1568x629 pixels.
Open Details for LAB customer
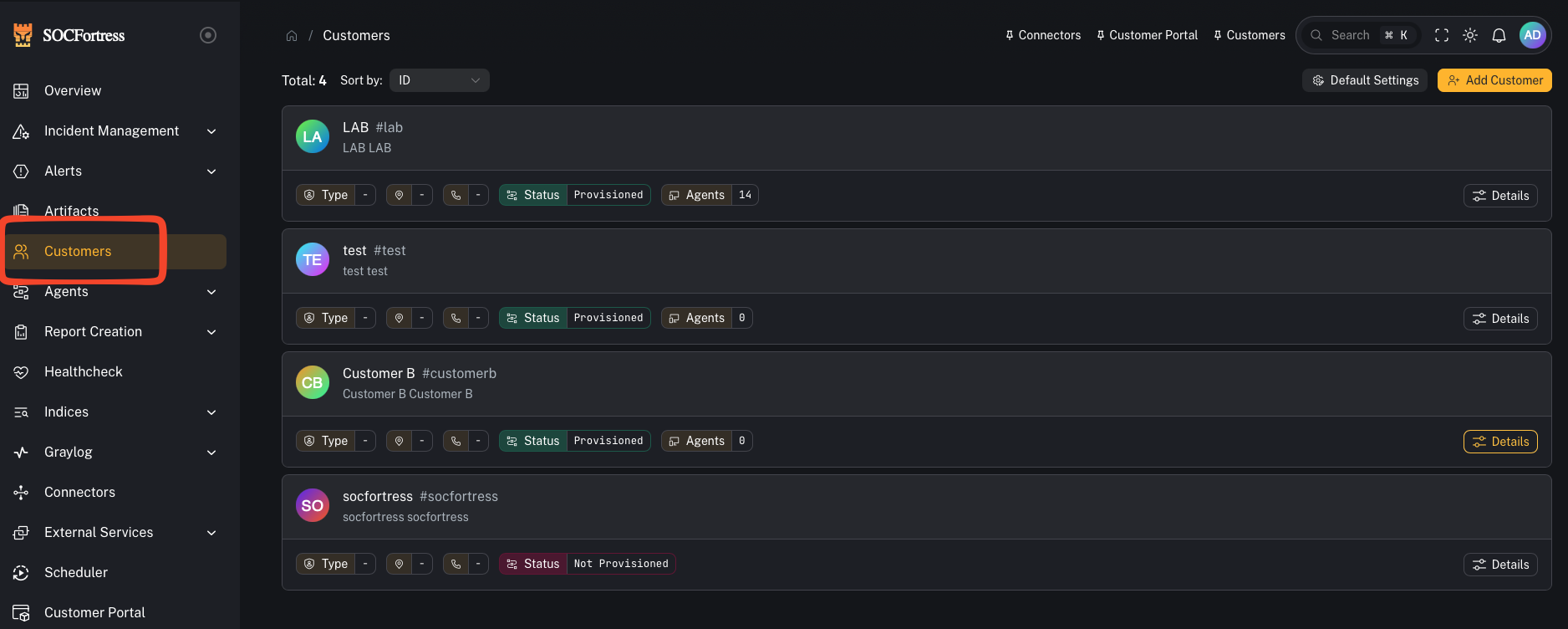pos(1500,196)
